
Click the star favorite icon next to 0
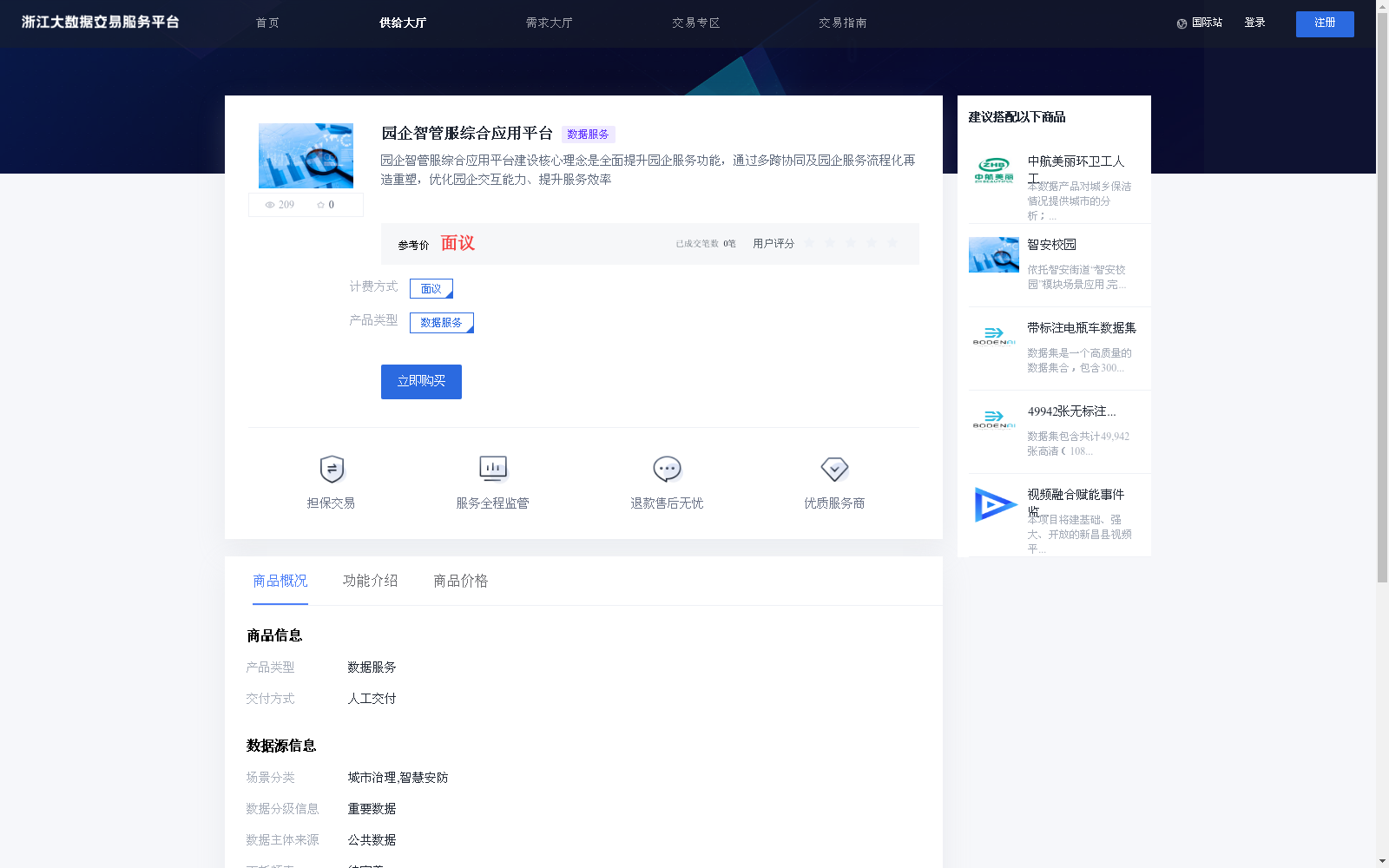click(320, 205)
